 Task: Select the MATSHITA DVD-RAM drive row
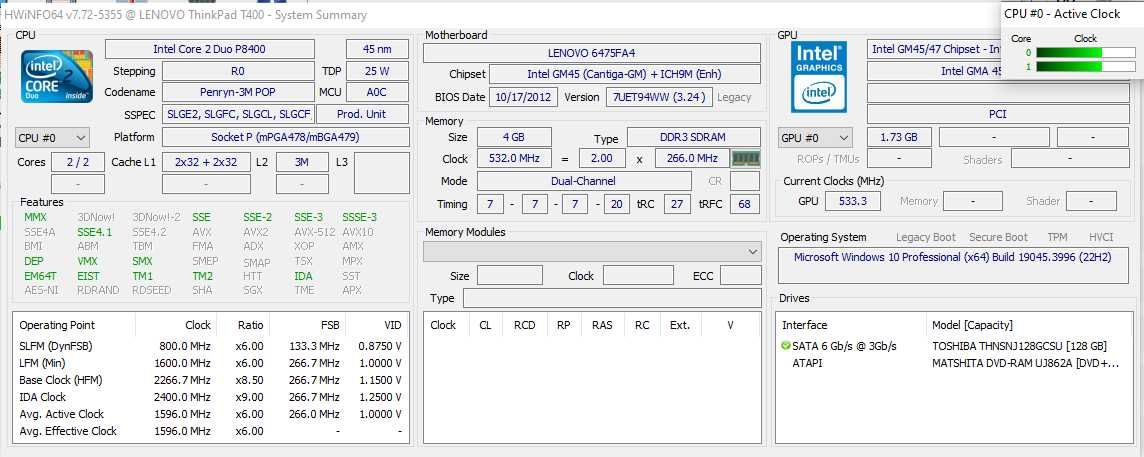pos(954,363)
